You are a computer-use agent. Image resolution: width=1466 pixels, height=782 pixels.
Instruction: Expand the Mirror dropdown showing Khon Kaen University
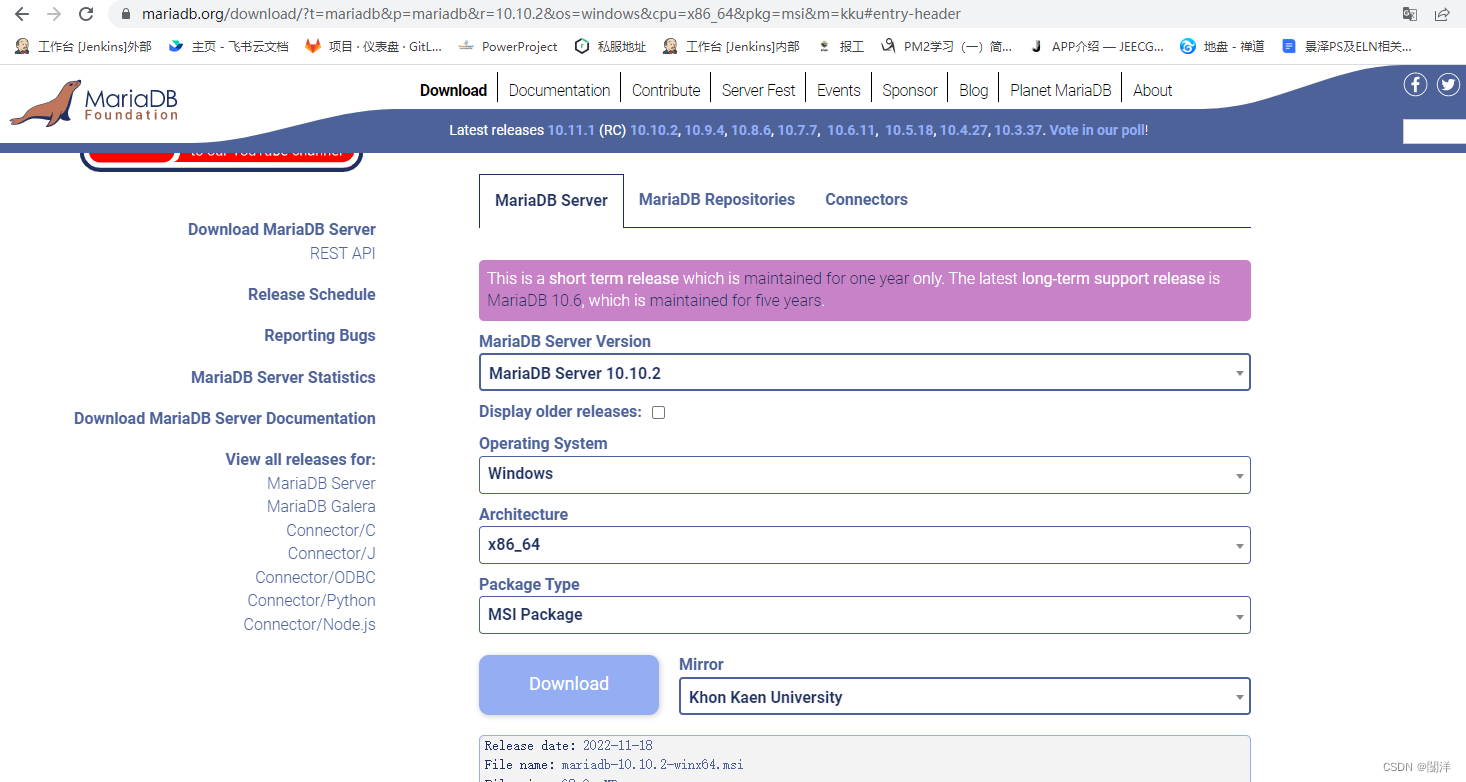964,697
